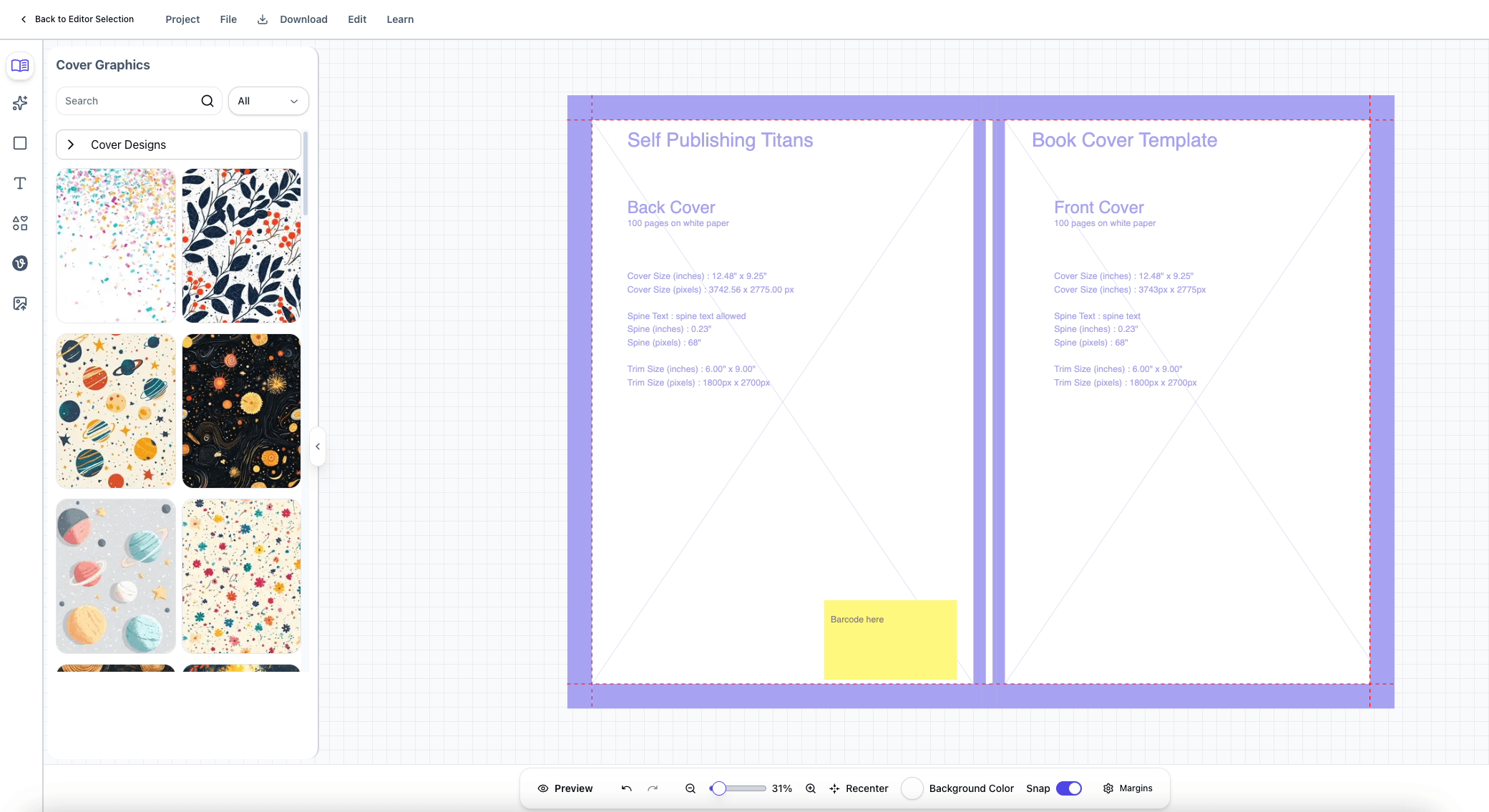Click the AI sparkle tool icon
This screenshot has width=1489, height=812.
click(x=20, y=103)
